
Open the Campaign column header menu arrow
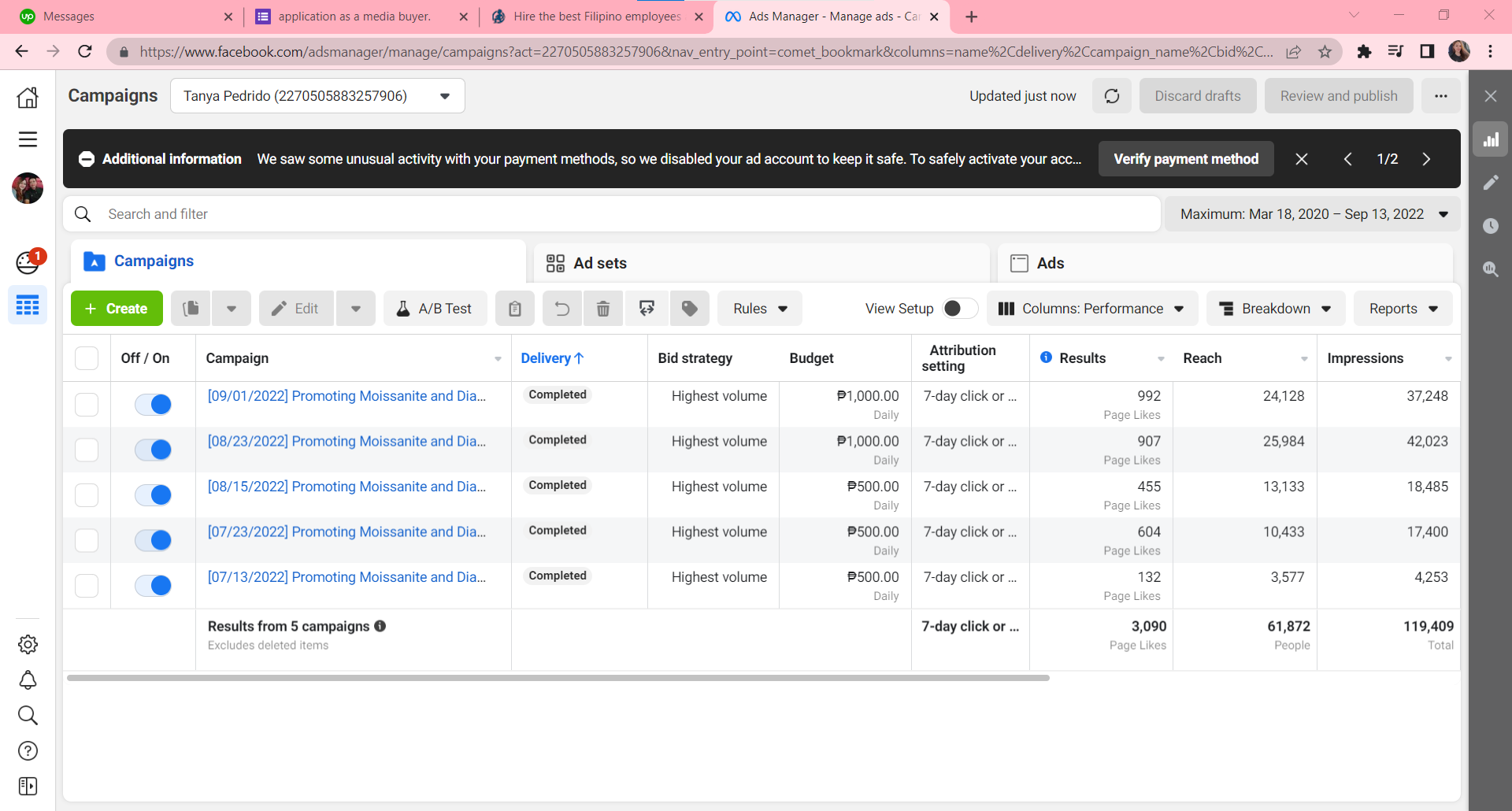coord(498,359)
